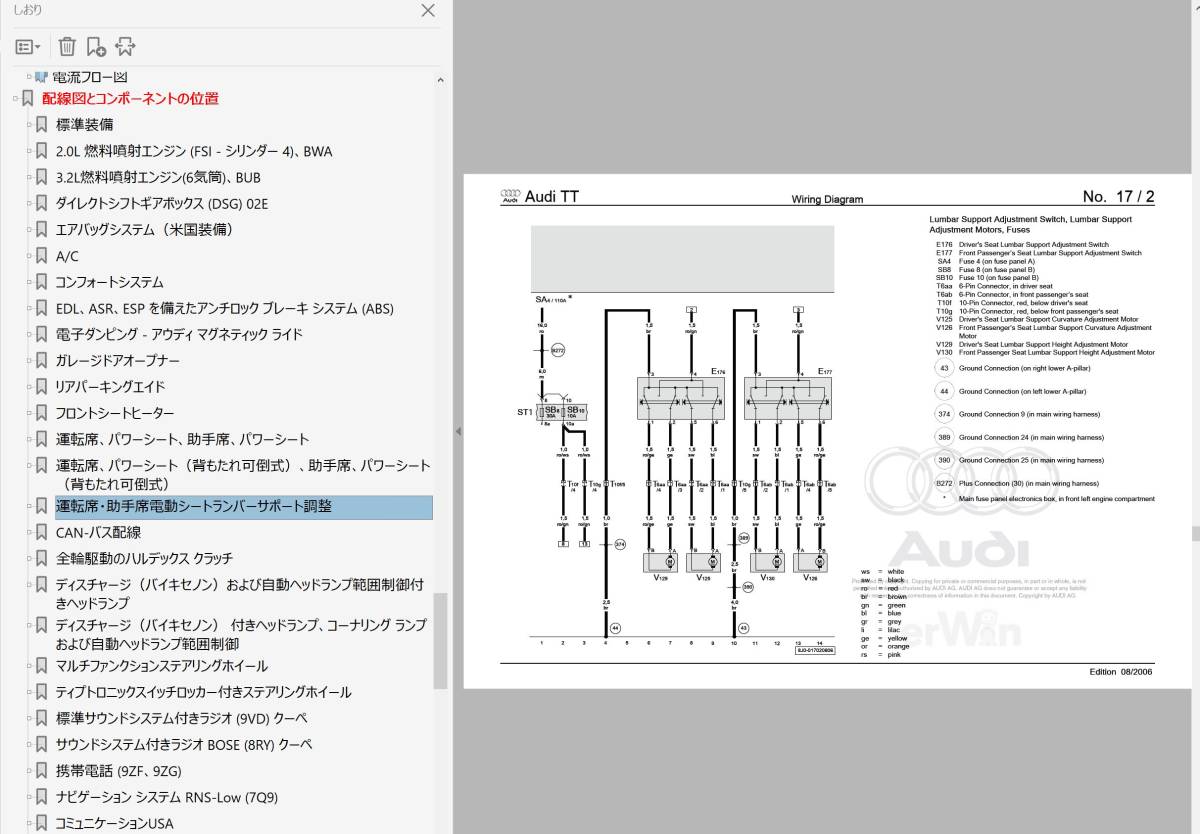Open the CAN-バス配線 bookmark
1200x834 pixels.
click(98, 532)
